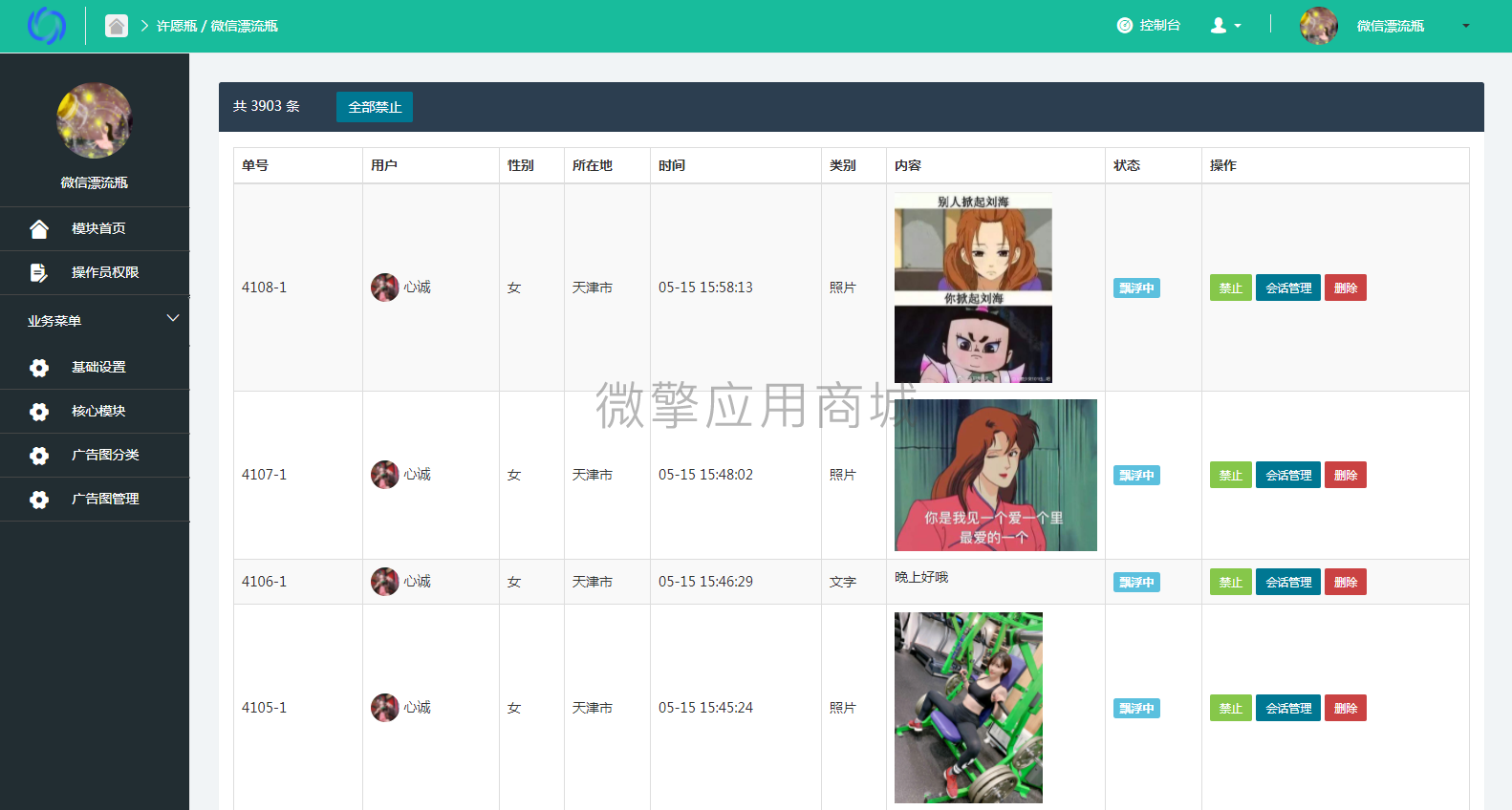Screen dimensions: 1512x810
Task: Open 会话管理 for record 4106-1
Action: [x=1288, y=582]
